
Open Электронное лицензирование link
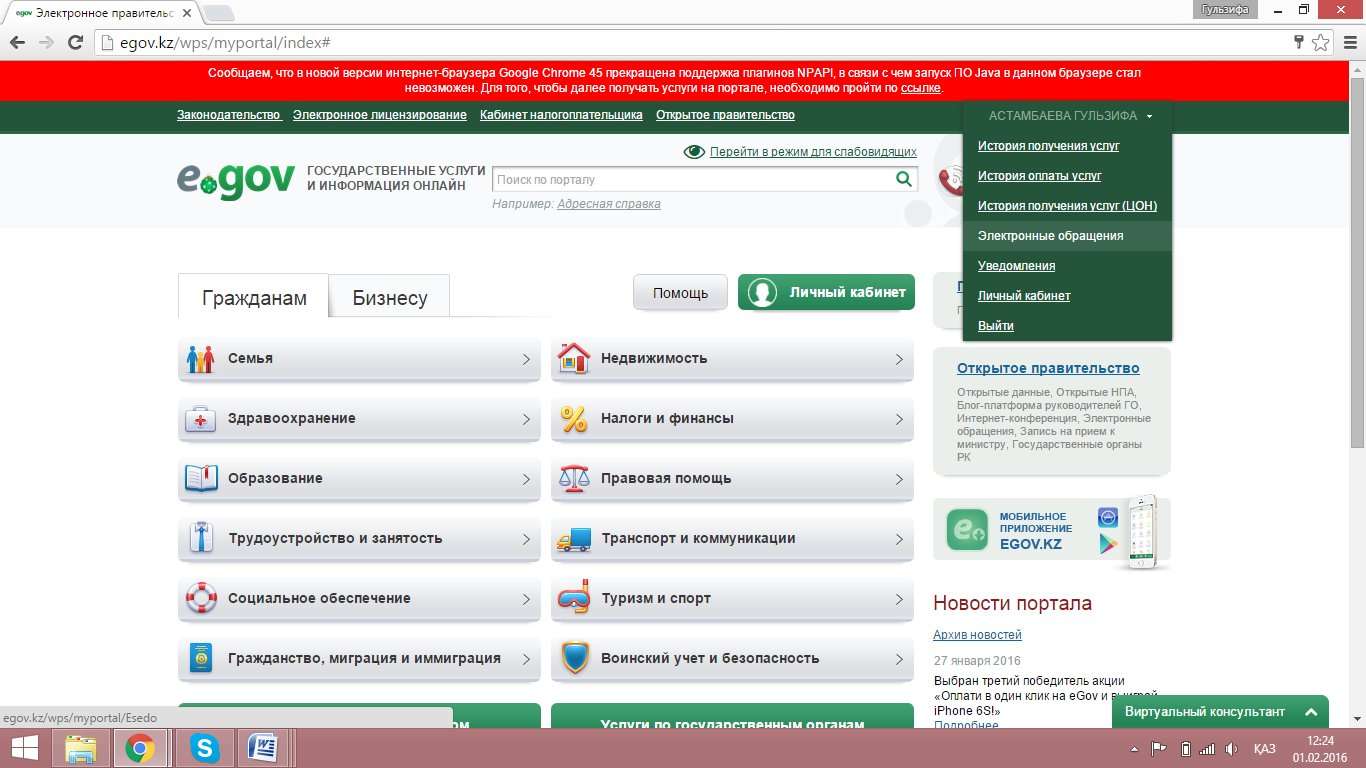tap(379, 115)
